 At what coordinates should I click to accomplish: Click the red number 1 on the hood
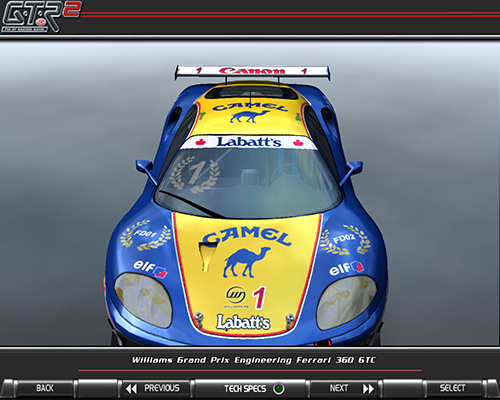[259, 298]
